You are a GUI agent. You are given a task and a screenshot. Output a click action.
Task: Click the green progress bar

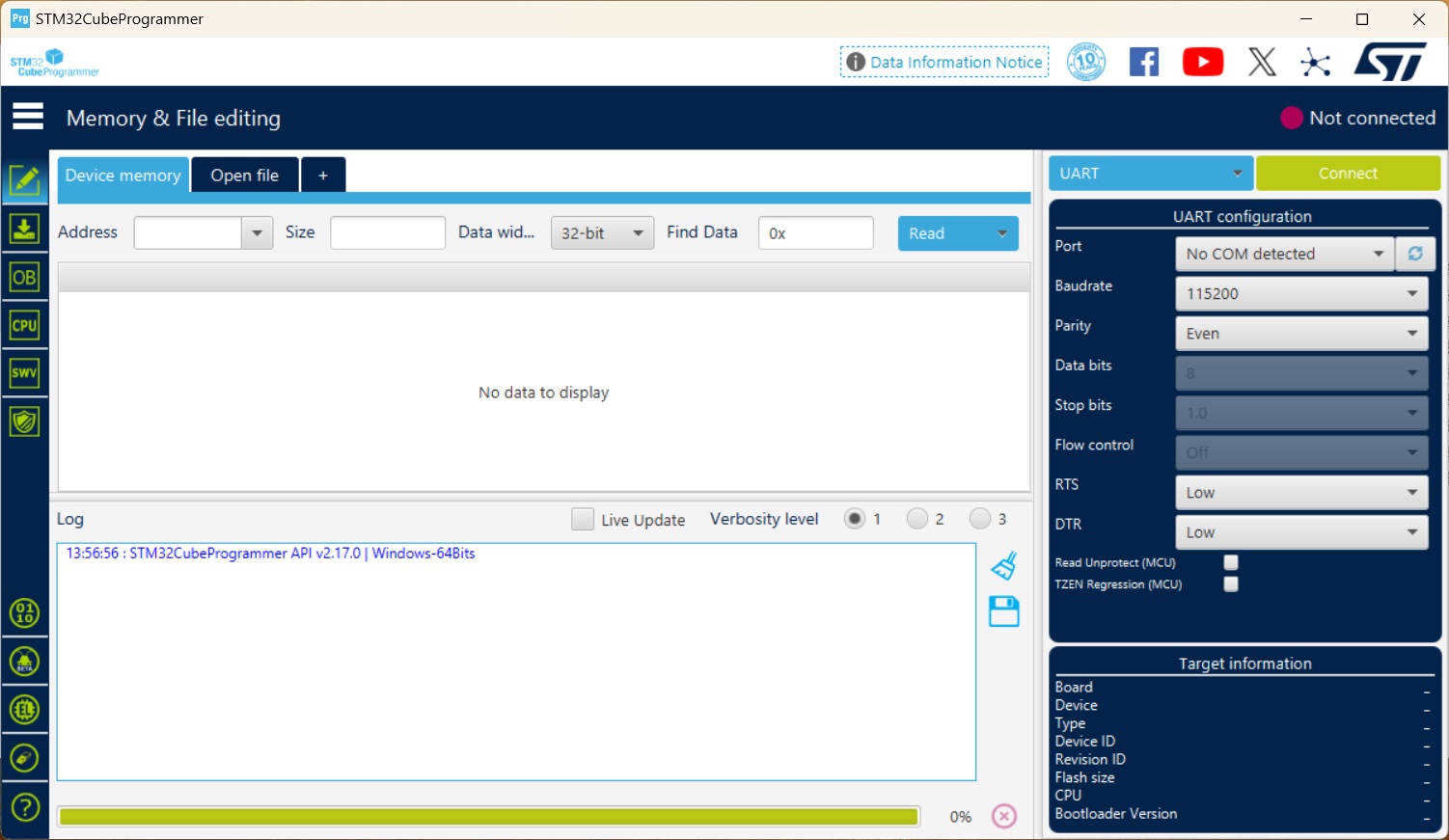(488, 817)
